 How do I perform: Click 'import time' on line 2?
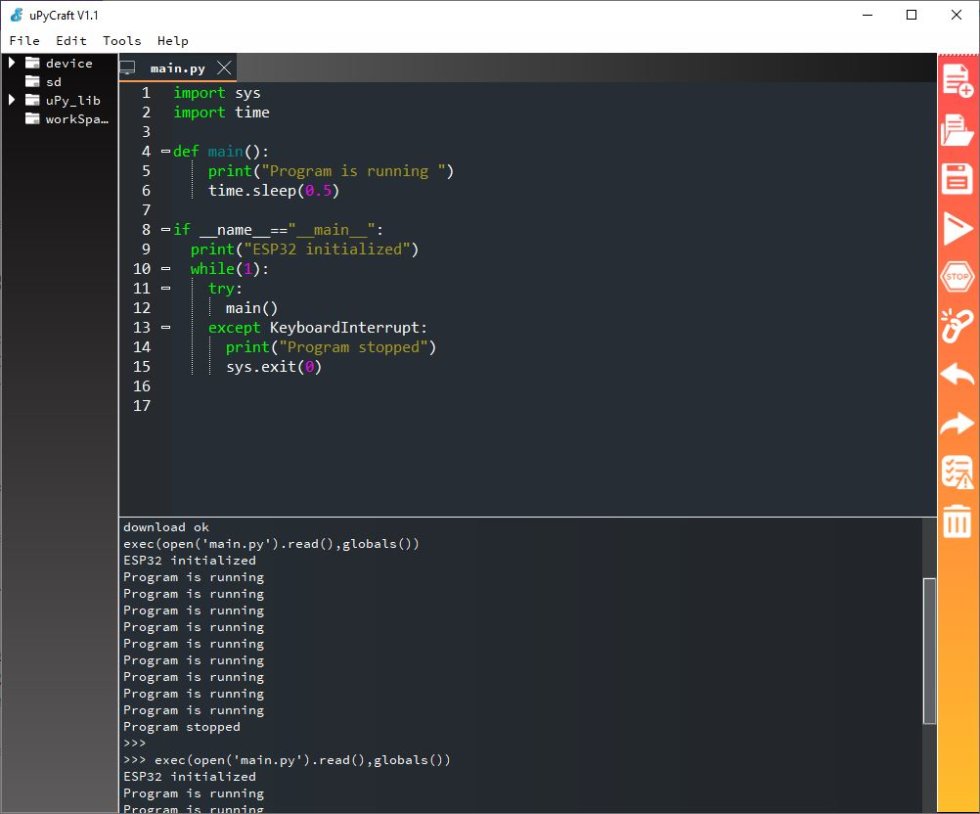click(x=221, y=113)
